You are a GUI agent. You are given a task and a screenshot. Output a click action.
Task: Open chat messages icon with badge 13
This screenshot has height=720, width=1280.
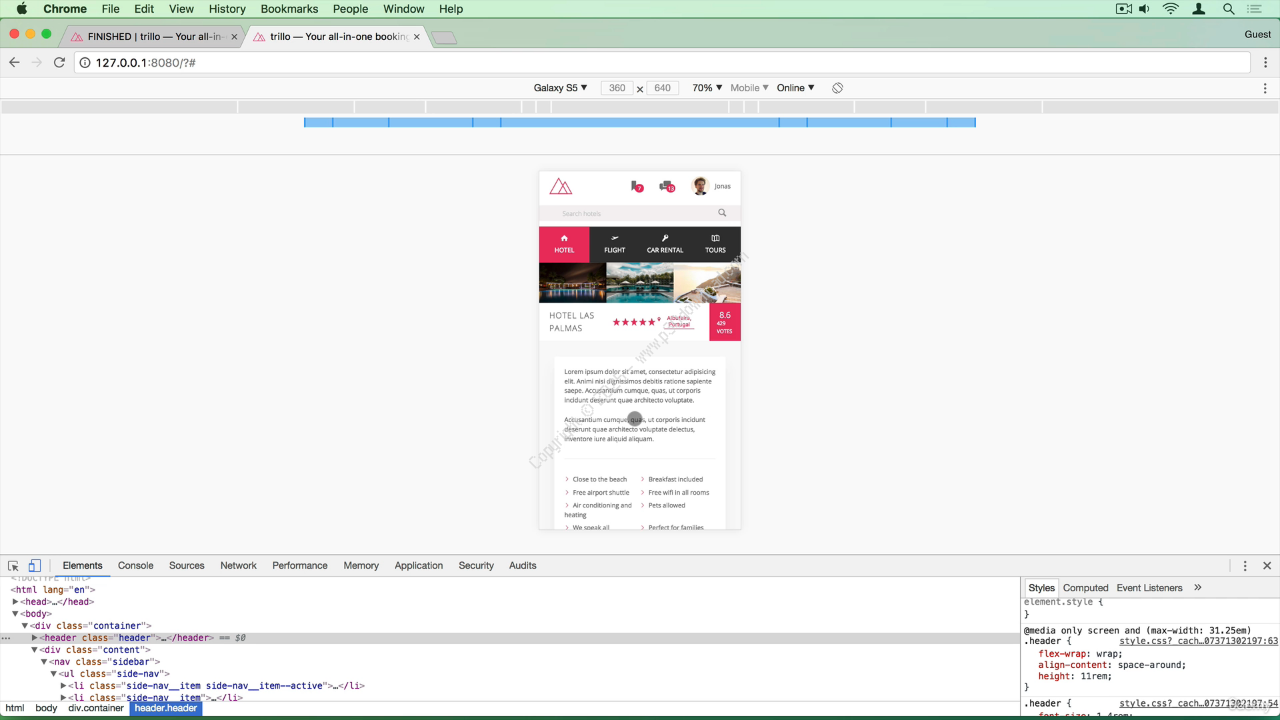667,186
